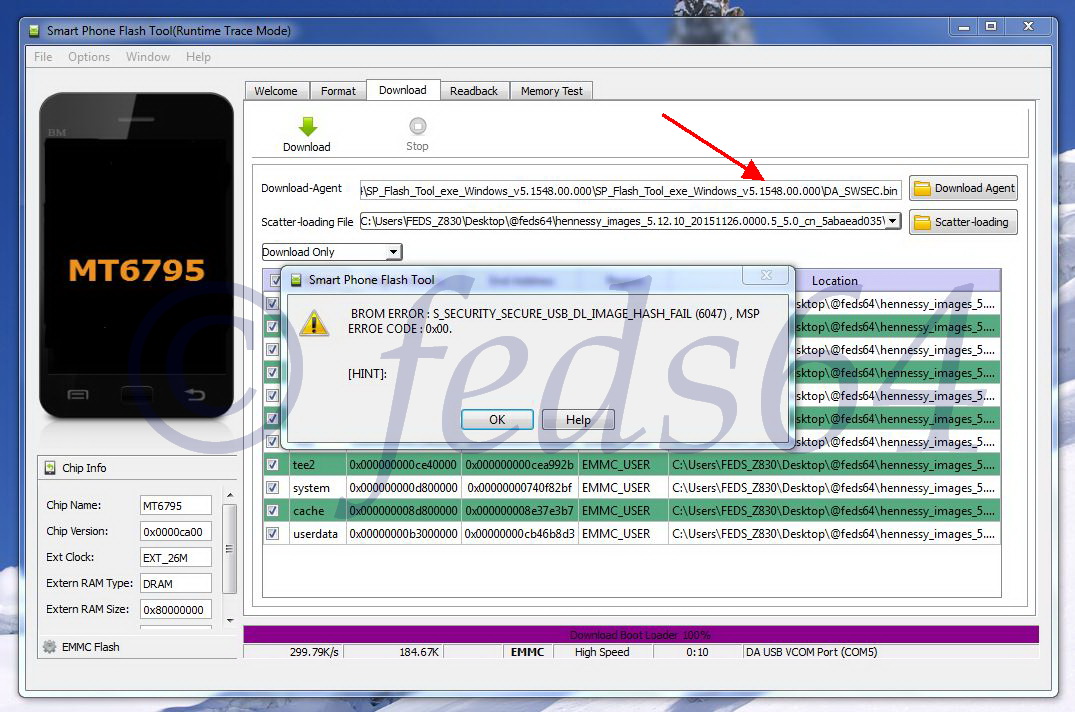Screen dimensions: 1075x712
Task: Click the EMMC status bar entry
Action: pyautogui.click(x=527, y=652)
